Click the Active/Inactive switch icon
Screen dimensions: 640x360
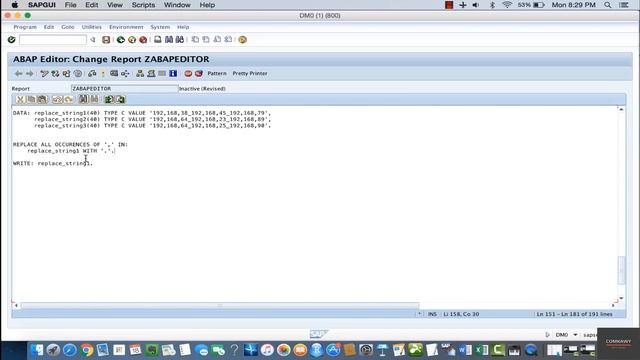pos(55,73)
